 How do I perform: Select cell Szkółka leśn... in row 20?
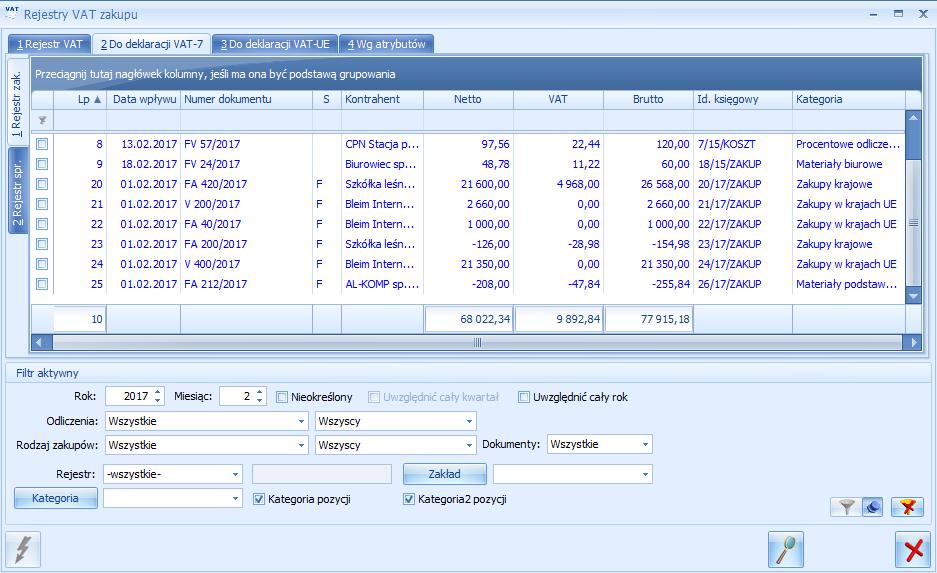[x=382, y=184]
